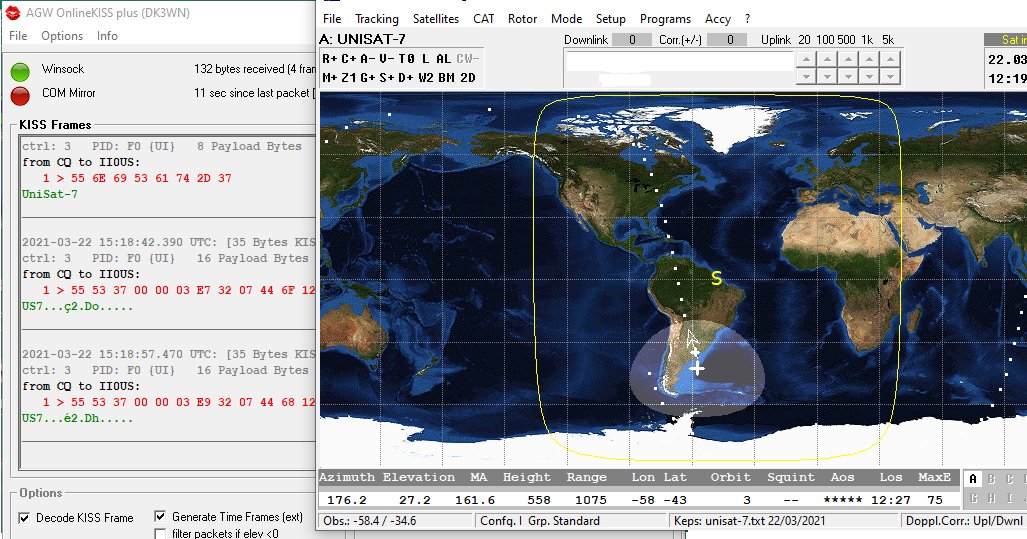1027x539 pixels.
Task: Click down arrow under uplink 100 step
Action: [x=827, y=76]
